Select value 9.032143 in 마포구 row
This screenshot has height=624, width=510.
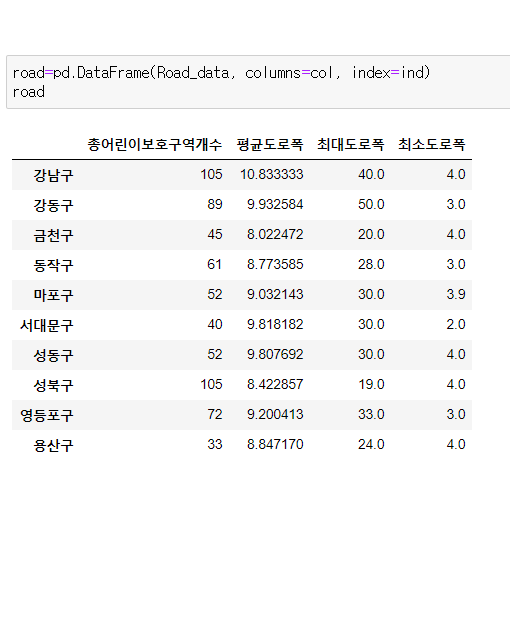point(275,294)
